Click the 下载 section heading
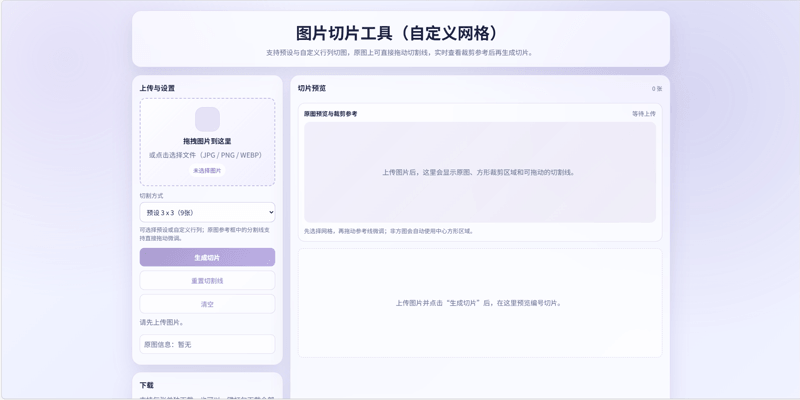Image resolution: width=800 pixels, height=400 pixels. click(146, 385)
